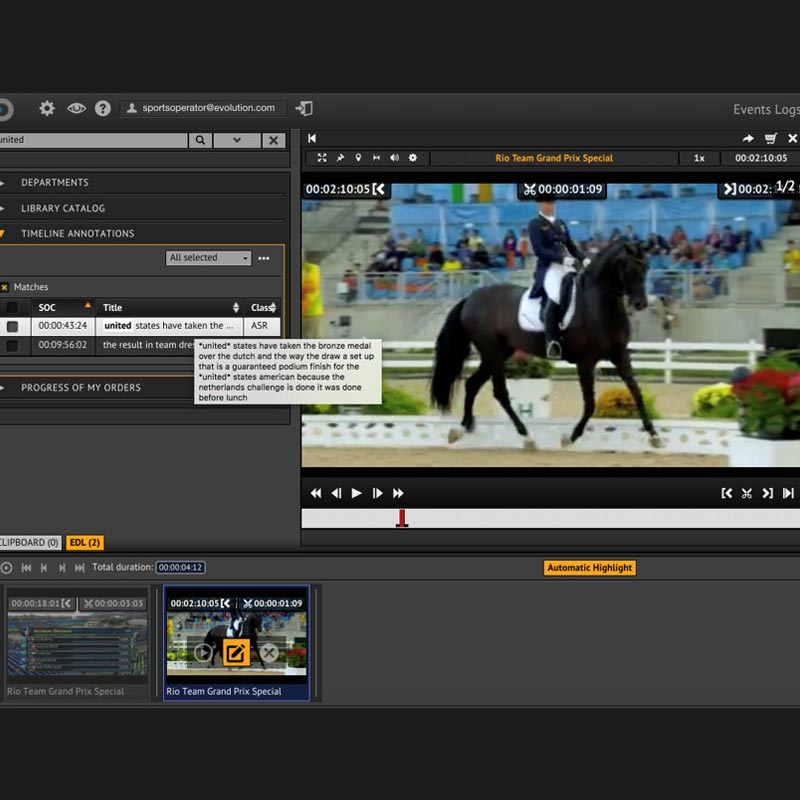The height and width of the screenshot is (800, 800).
Task: Uncheck the Matches checkbox
Action: pos(5,287)
